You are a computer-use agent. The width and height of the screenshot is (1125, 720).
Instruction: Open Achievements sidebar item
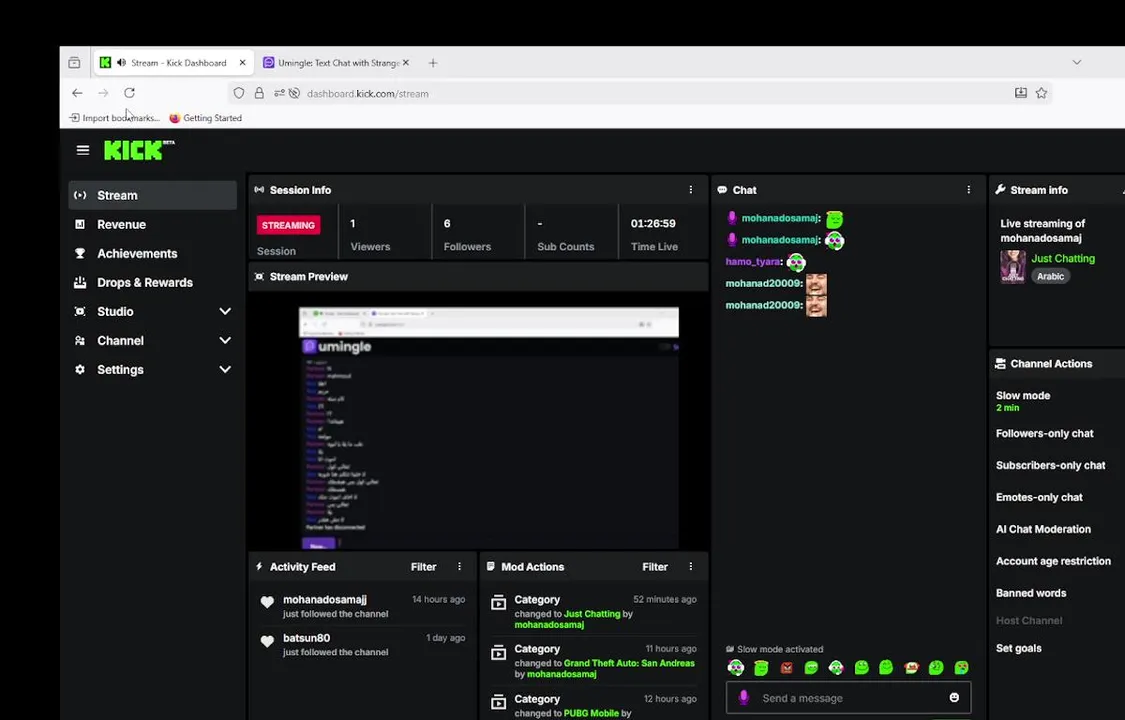tap(152, 253)
